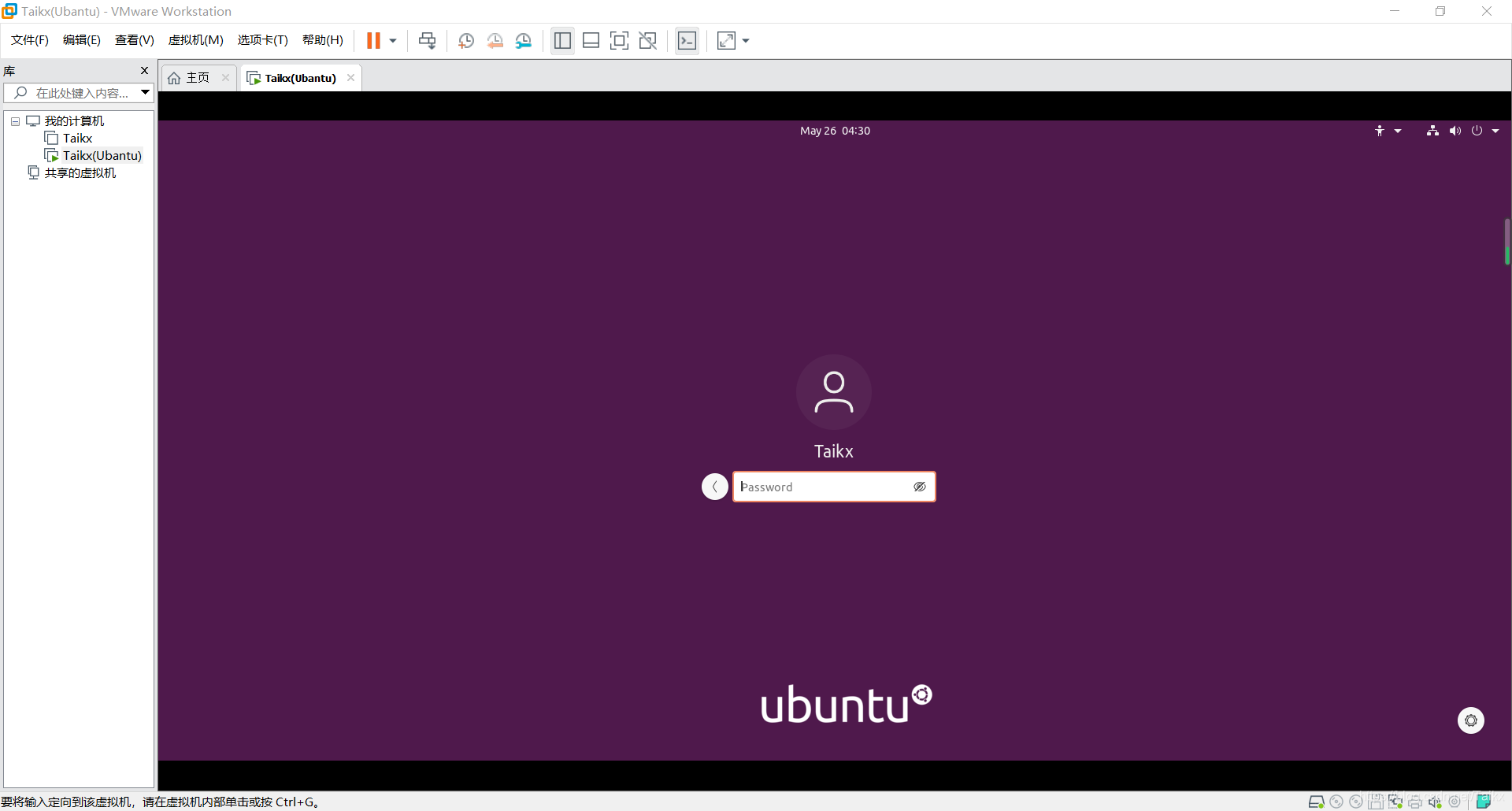Viewport: 1512px width, 811px height.
Task: Click the Taikx user avatar
Action: click(x=834, y=392)
